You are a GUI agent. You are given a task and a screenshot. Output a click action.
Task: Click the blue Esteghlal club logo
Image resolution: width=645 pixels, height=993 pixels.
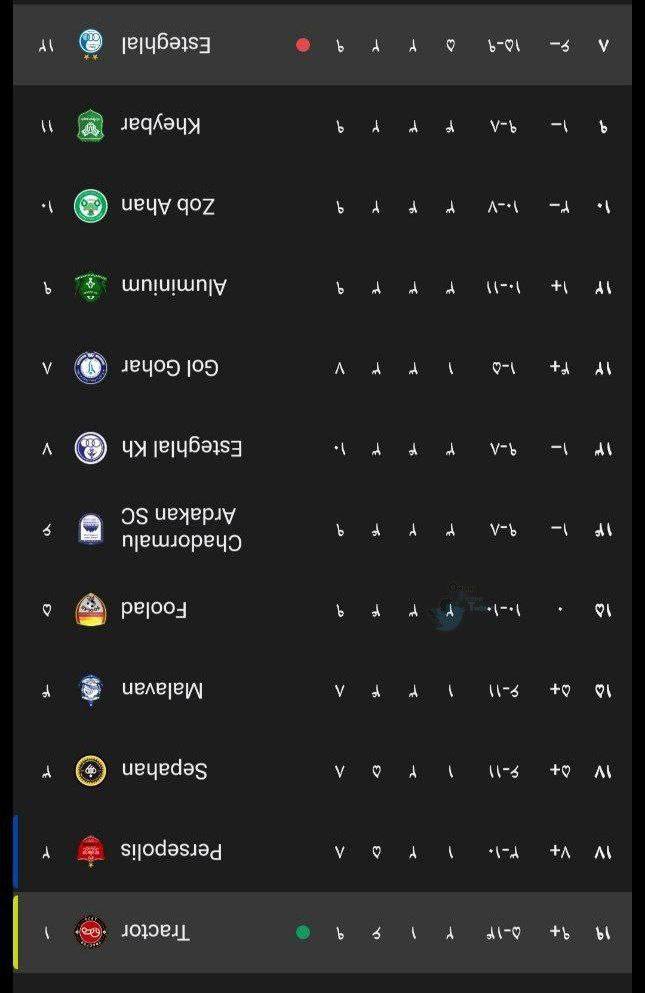91,44
